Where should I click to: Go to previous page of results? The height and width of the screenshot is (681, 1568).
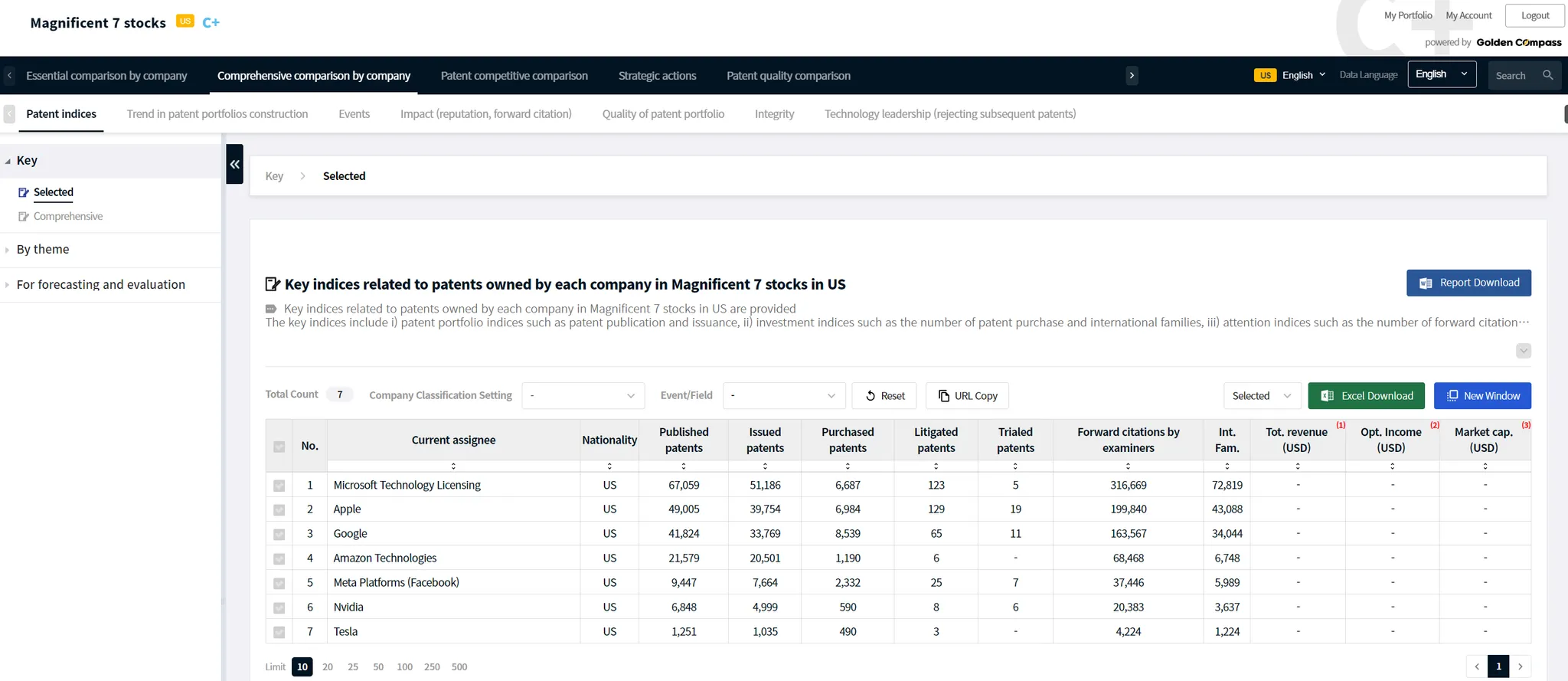(1477, 666)
